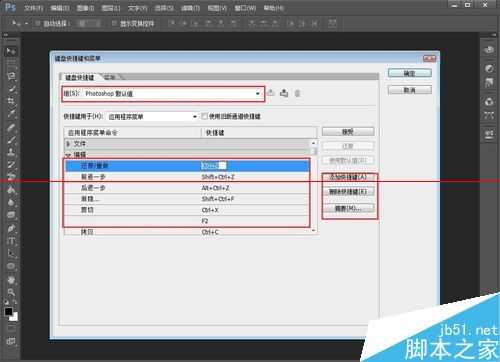Collapse the 编辑 group in the list
Screen dimensions: 500x362
pos(68,155)
